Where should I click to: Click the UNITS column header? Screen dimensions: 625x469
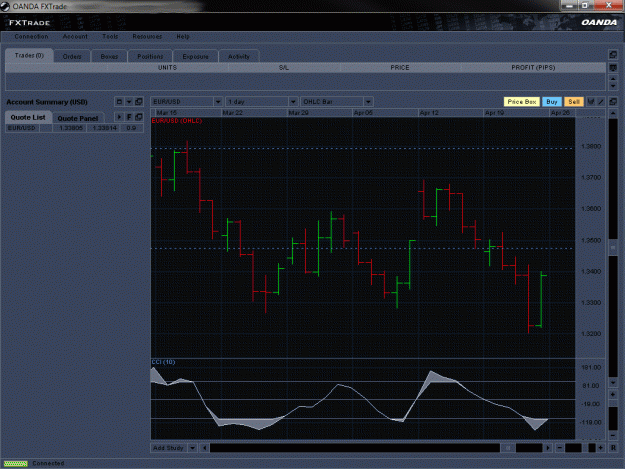pos(167,68)
